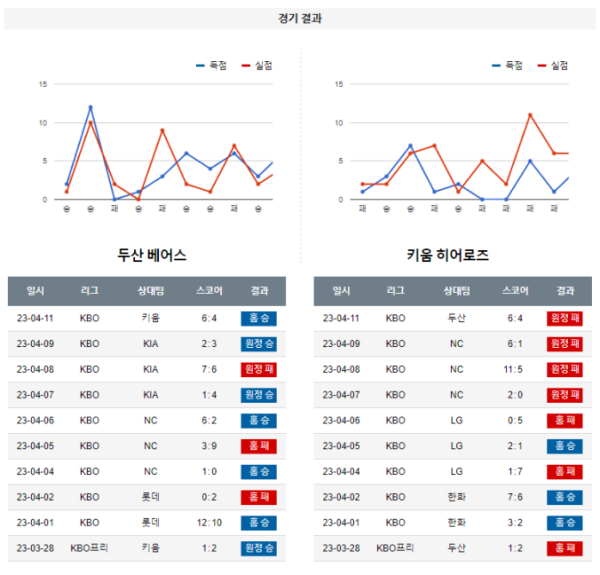Click KBO league cell for 23-04-04 in Doosan table

(x=90, y=472)
